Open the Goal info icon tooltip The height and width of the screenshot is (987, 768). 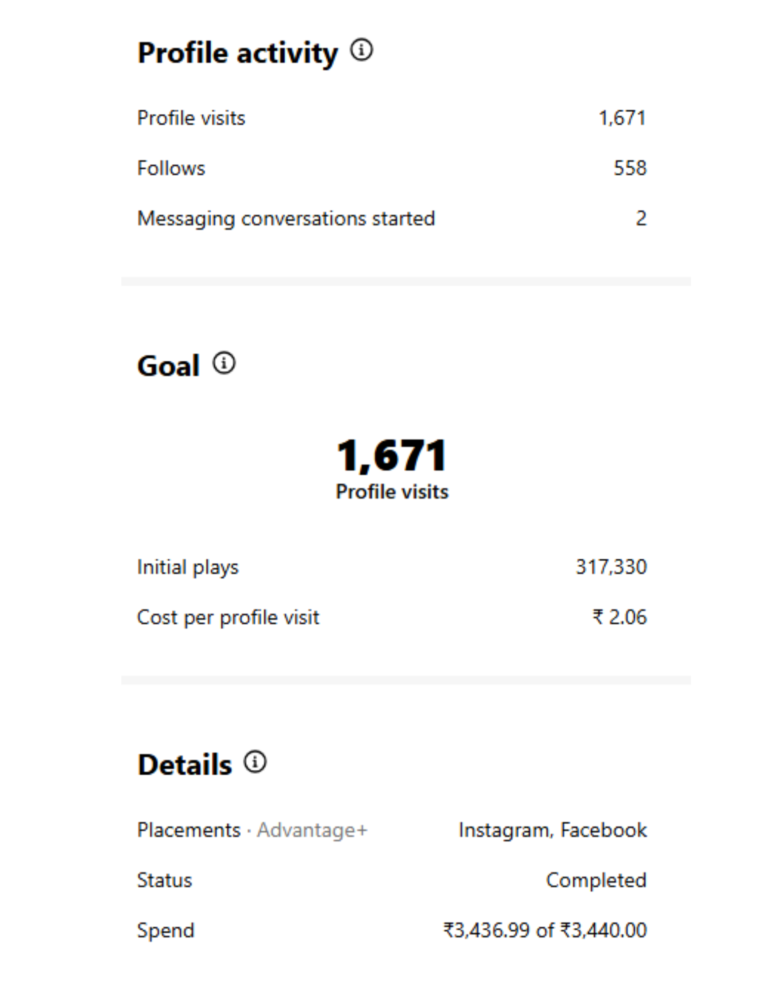(x=225, y=364)
